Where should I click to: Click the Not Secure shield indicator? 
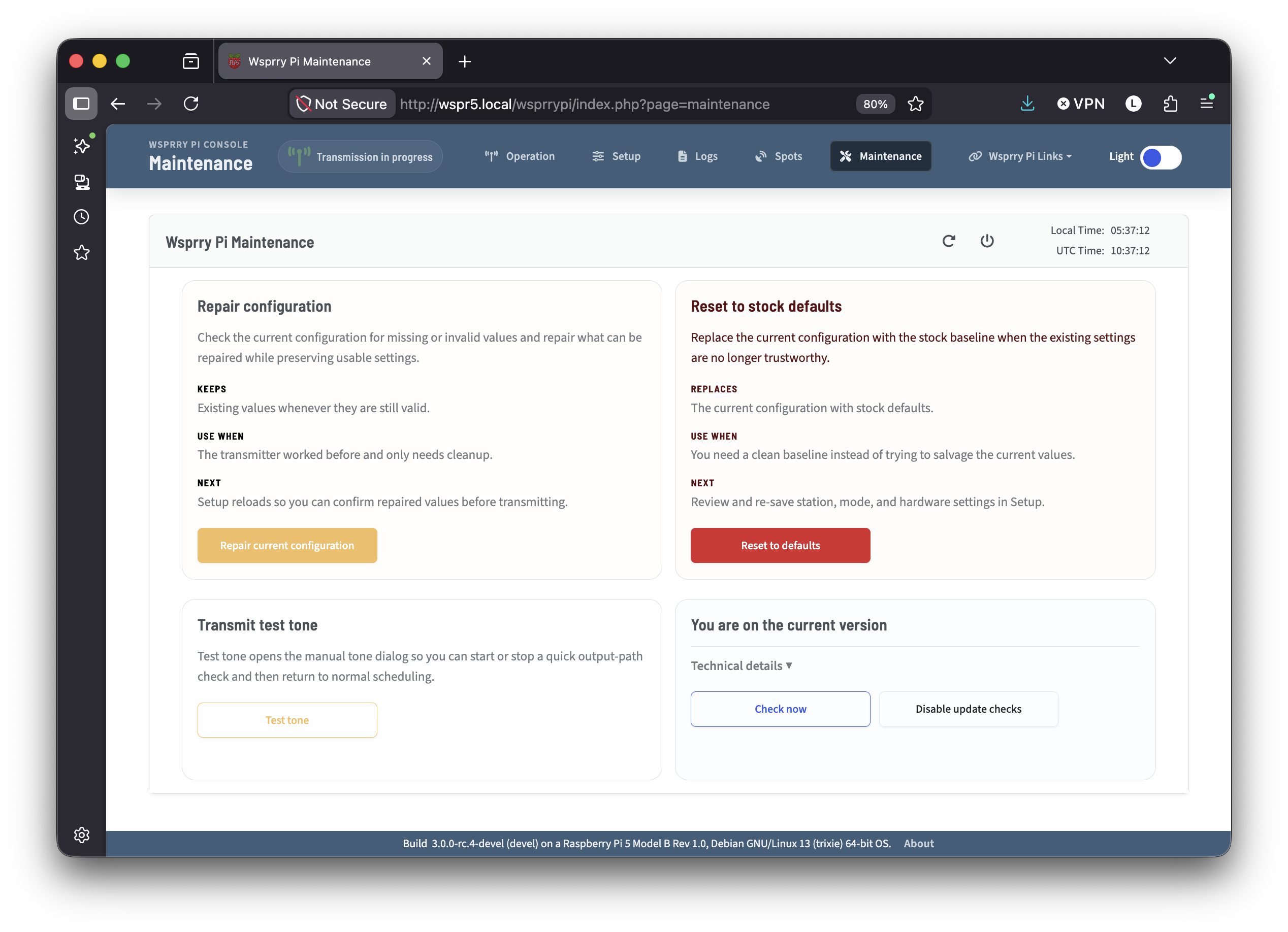[x=342, y=104]
